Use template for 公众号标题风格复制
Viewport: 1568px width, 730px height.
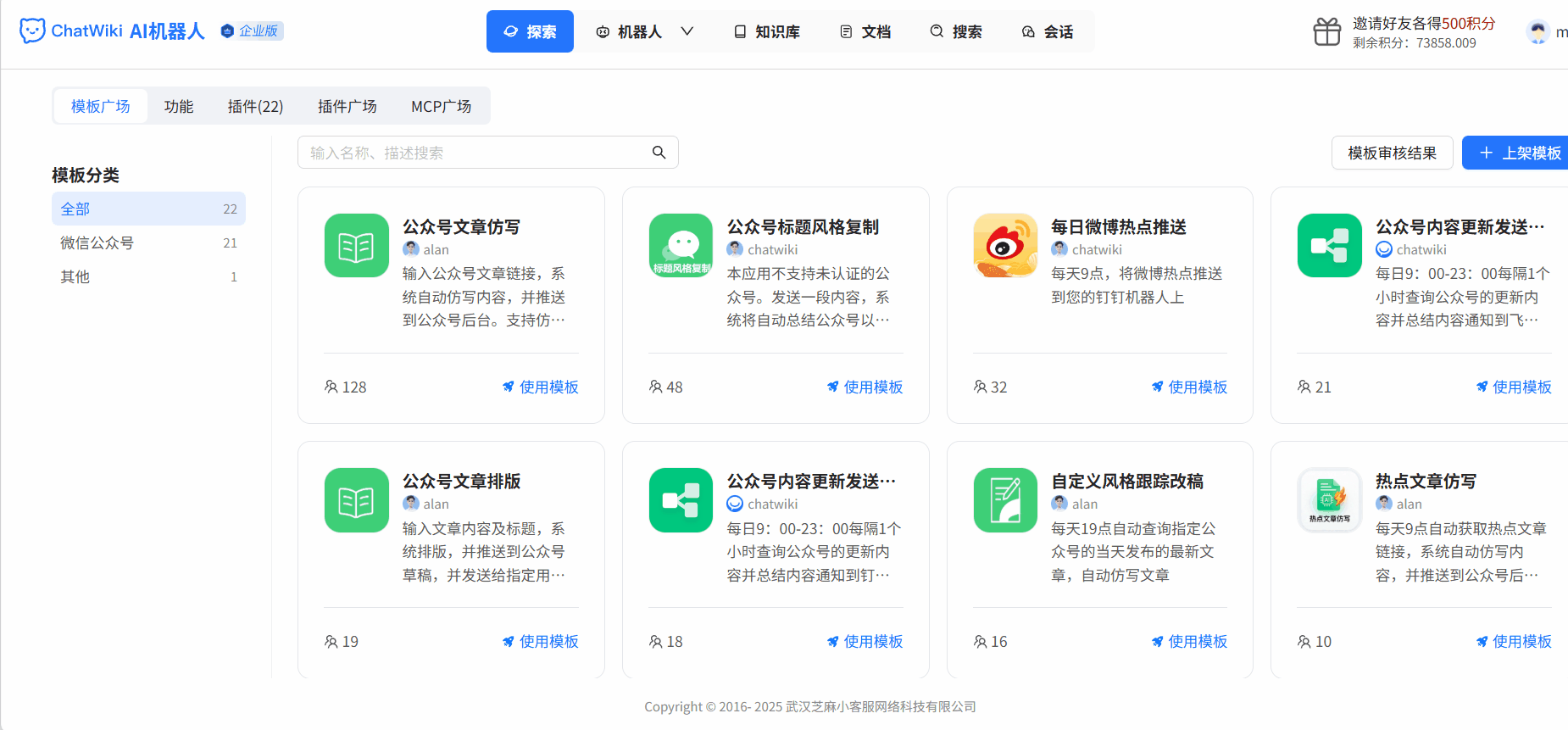[x=865, y=387]
